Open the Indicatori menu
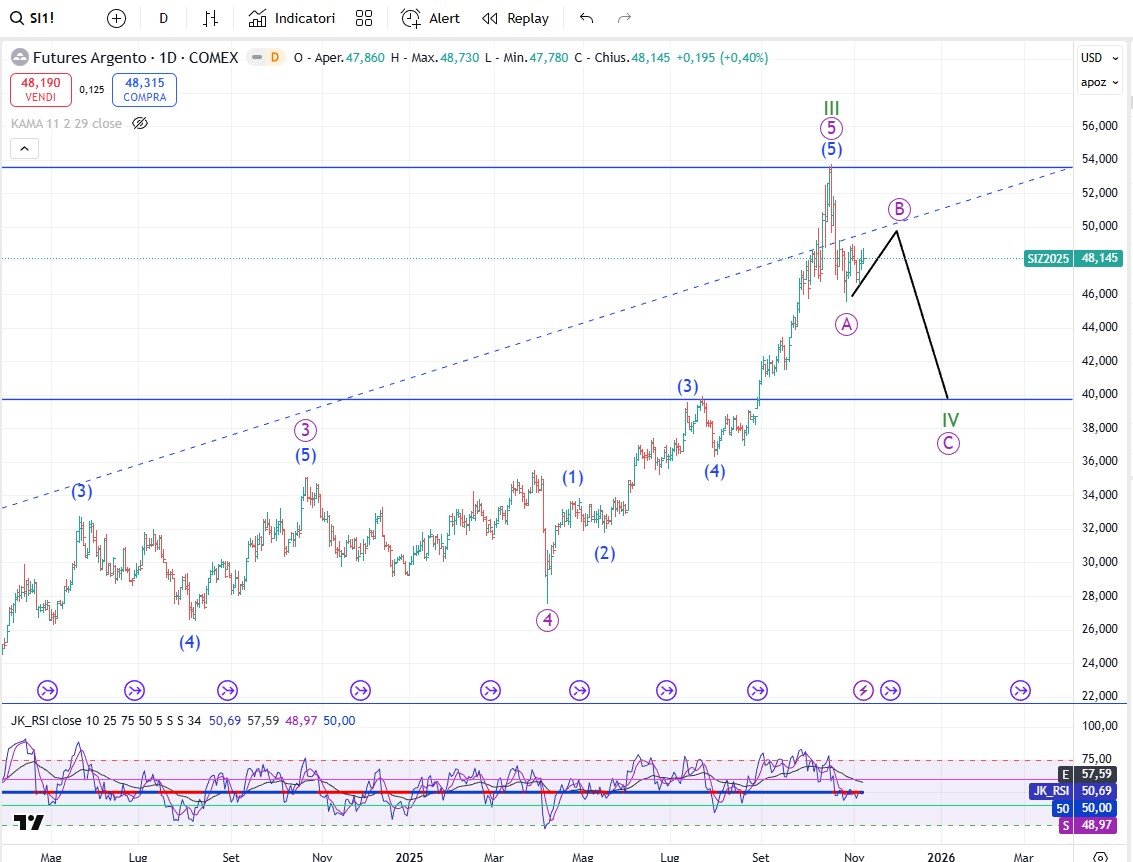 [x=292, y=18]
